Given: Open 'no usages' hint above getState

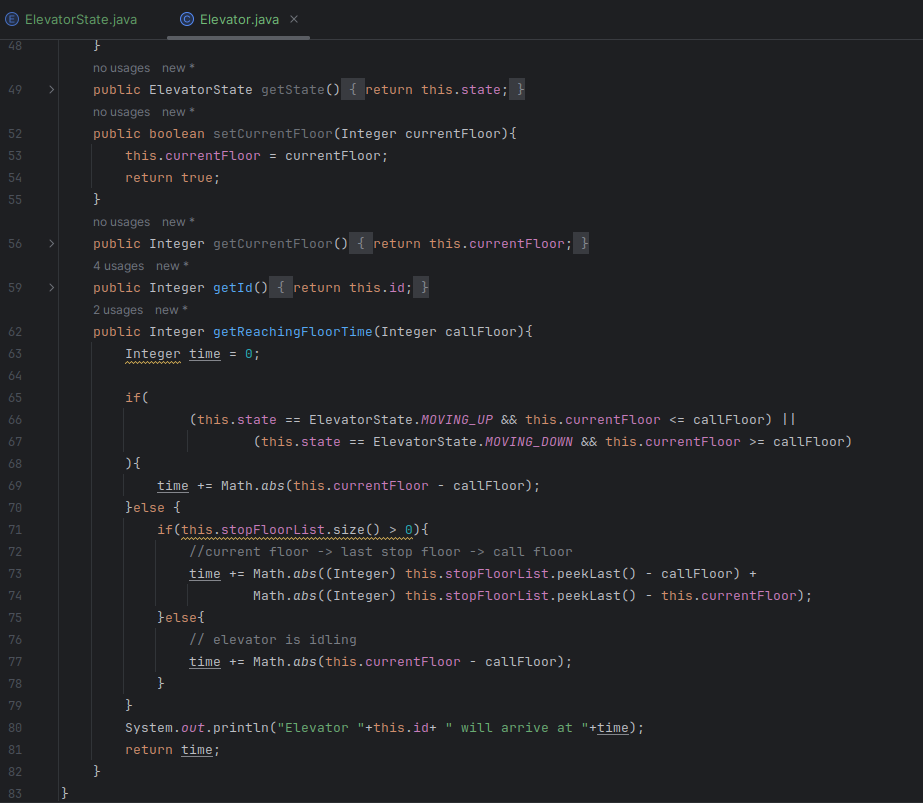Looking at the screenshot, I should (x=121, y=68).
